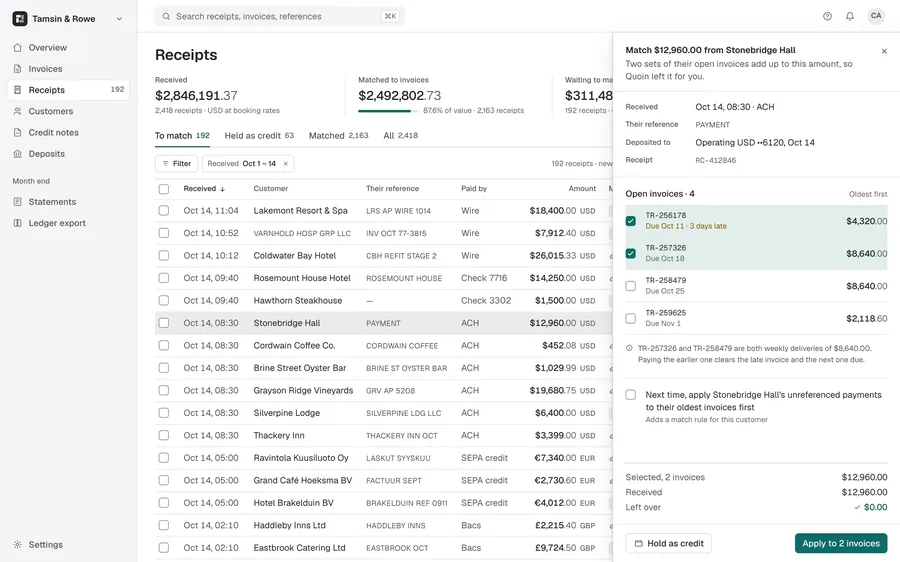Sort by the Received column arrow

pyautogui.click(x=222, y=189)
